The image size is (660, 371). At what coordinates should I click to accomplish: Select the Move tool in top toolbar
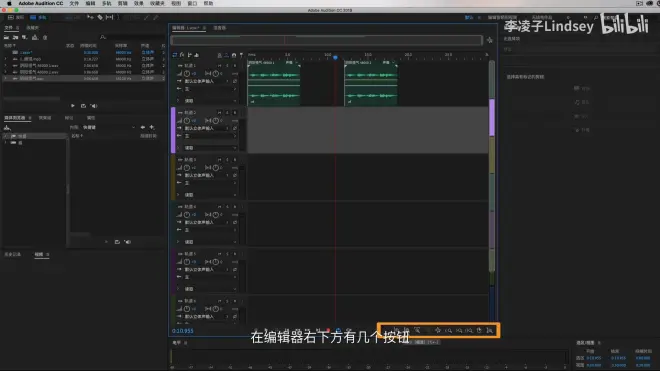pyautogui.click(x=90, y=17)
